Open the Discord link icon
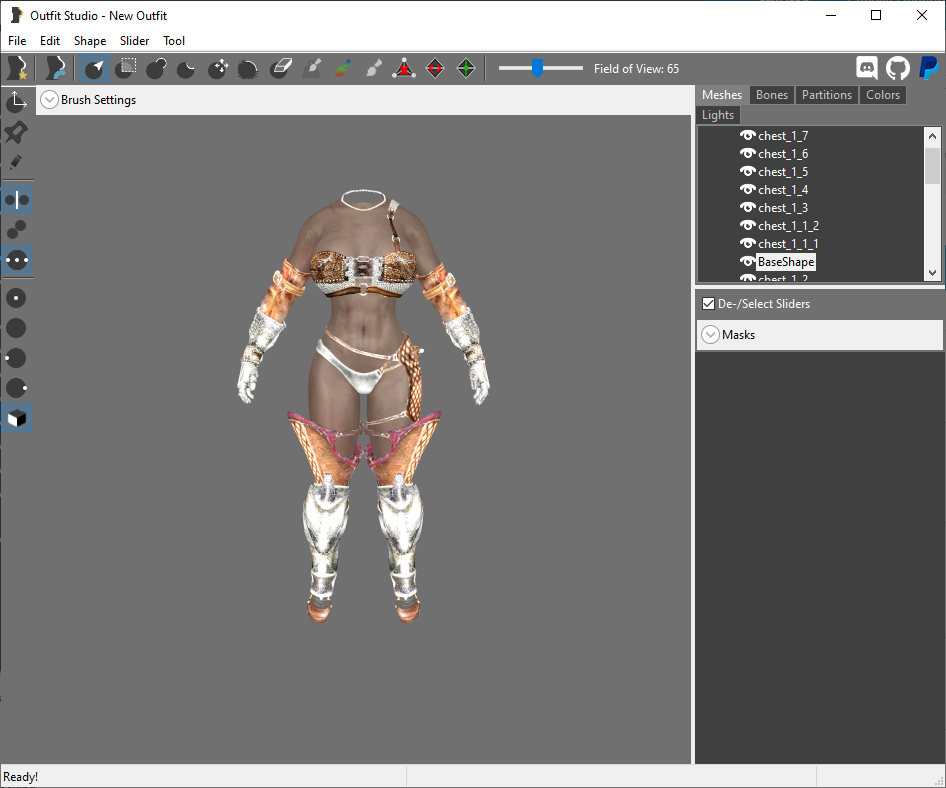946x788 pixels. tap(867, 68)
